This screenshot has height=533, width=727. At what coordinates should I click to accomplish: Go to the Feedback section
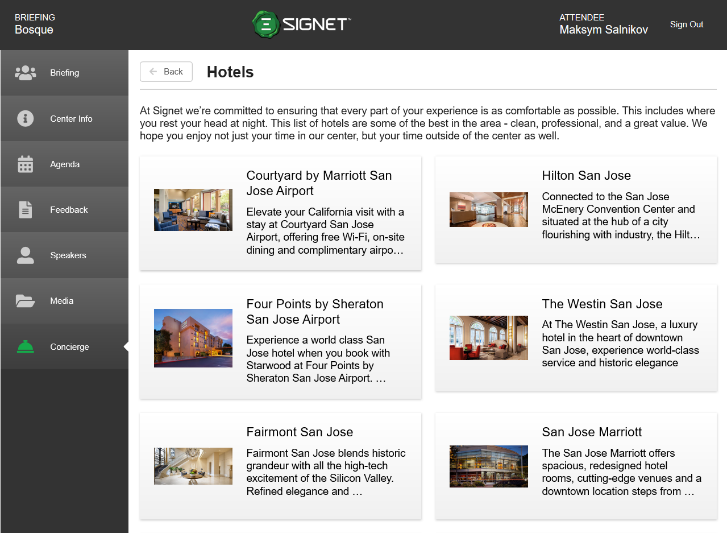(64, 209)
